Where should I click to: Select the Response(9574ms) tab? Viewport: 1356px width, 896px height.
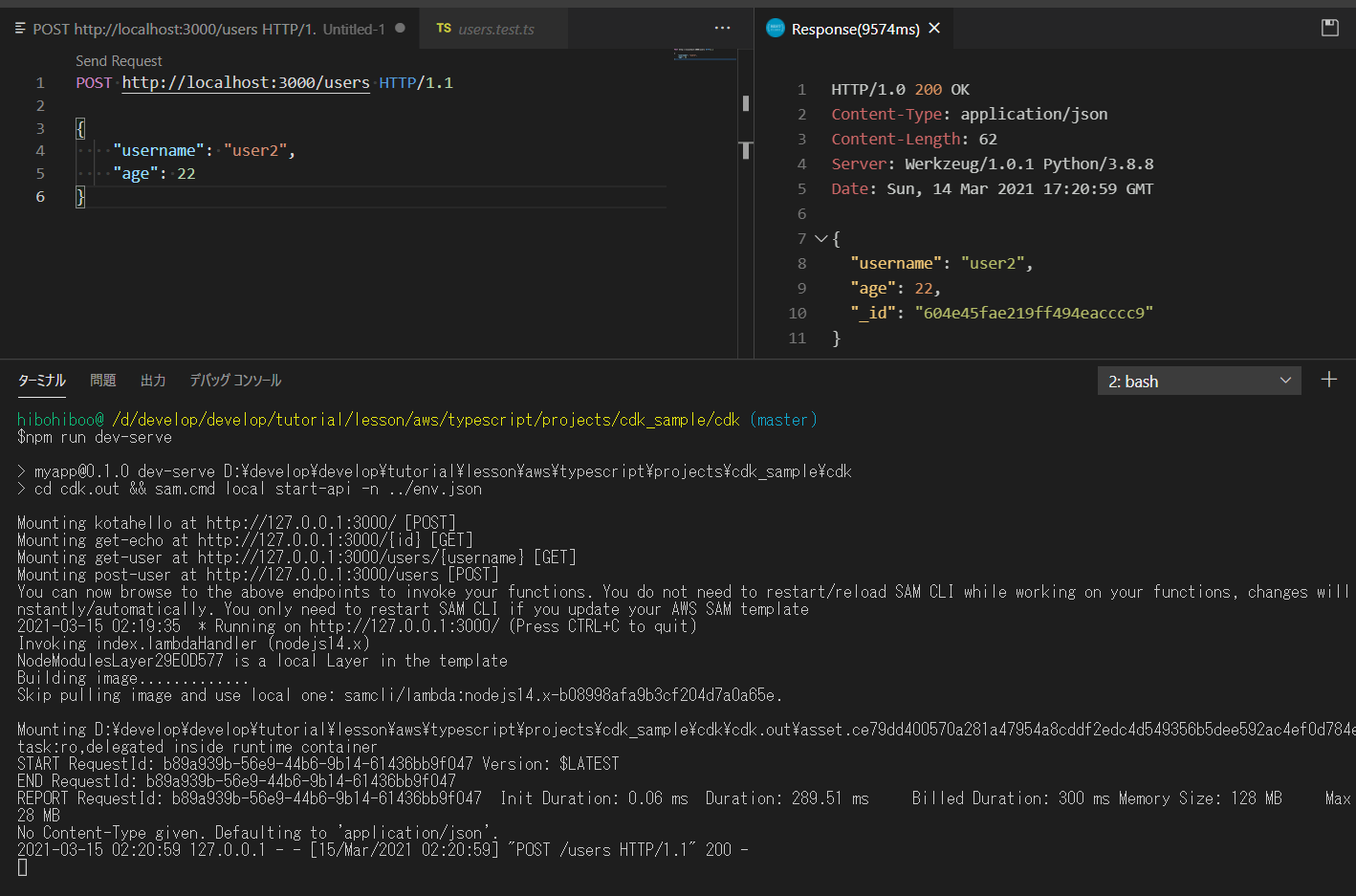[x=855, y=29]
